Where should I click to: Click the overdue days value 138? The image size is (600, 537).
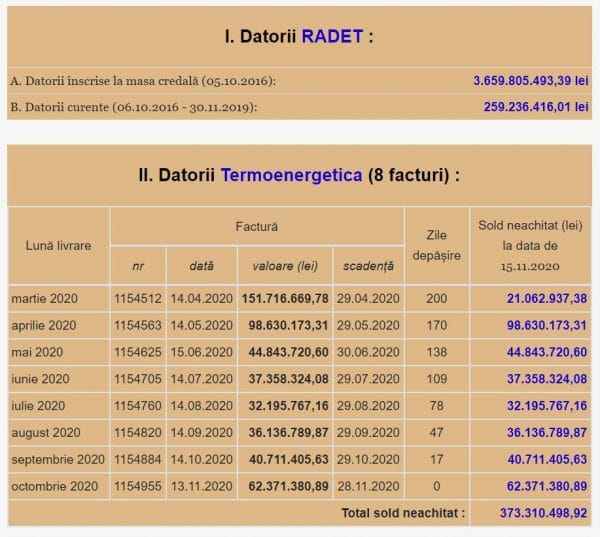437,352
